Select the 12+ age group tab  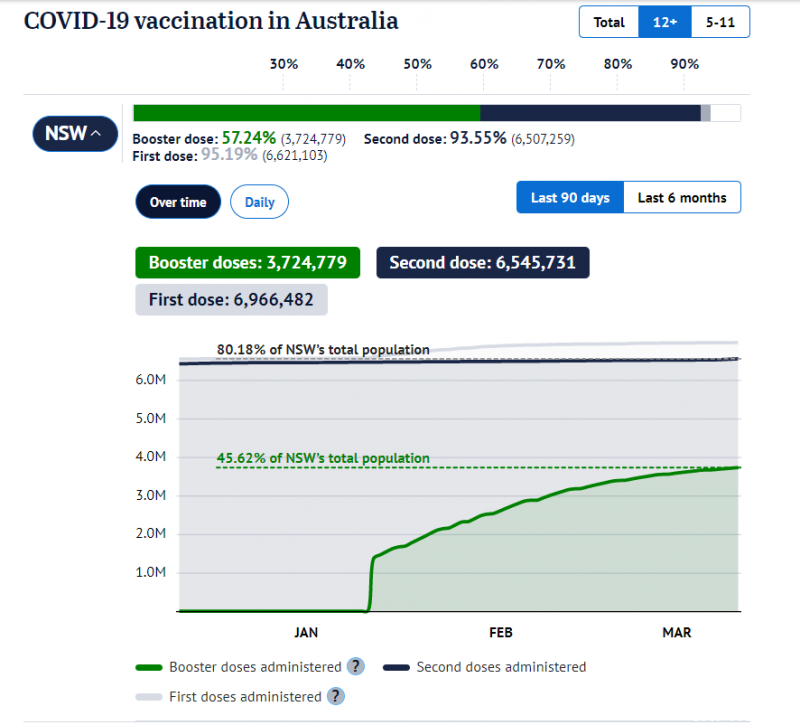(665, 22)
